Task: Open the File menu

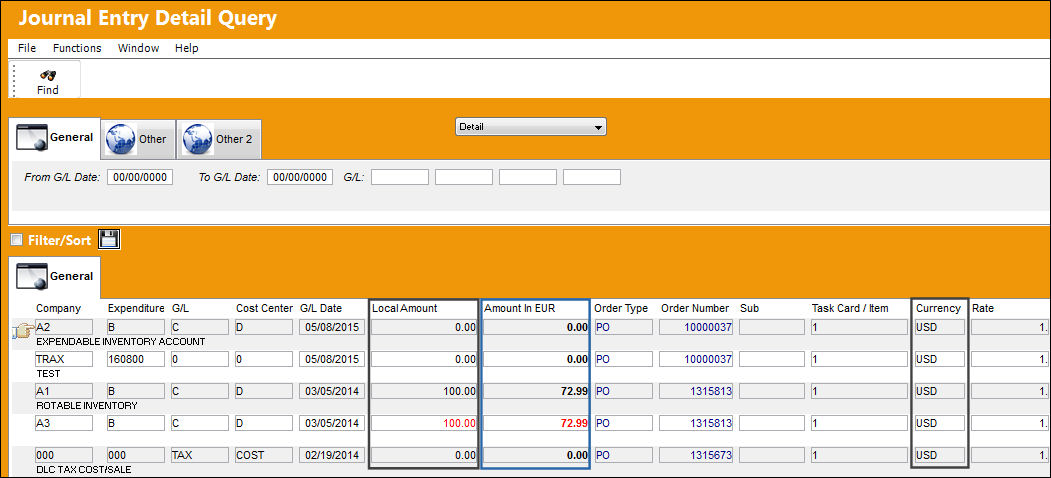Action: (27, 48)
